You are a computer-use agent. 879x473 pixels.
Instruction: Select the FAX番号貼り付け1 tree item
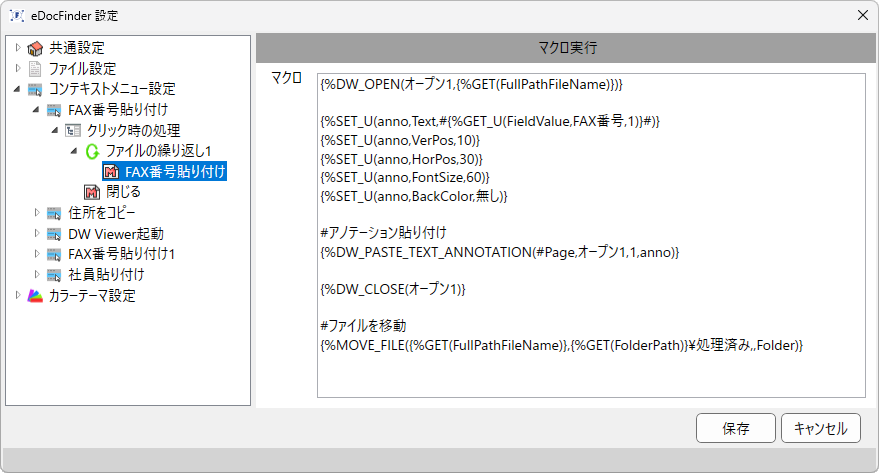pos(122,254)
